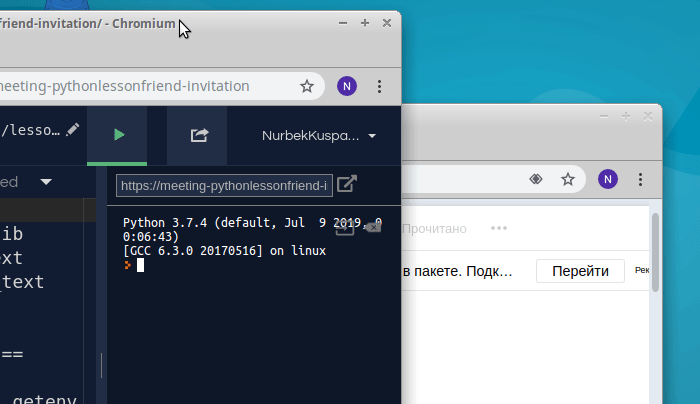Click the N profile avatar in the background window
700x404 pixels.
point(607,179)
